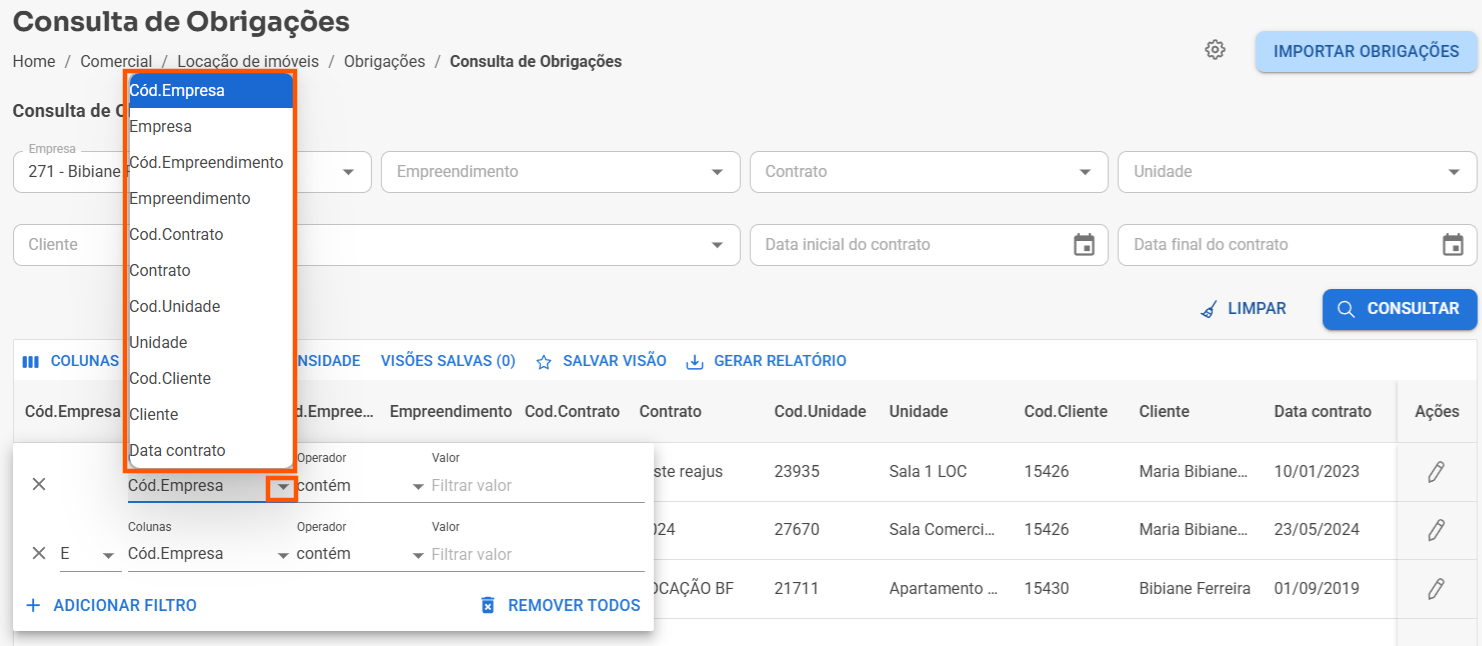The width and height of the screenshot is (1482, 646).
Task: Open the E logic operator dropdown
Action: coord(90,554)
